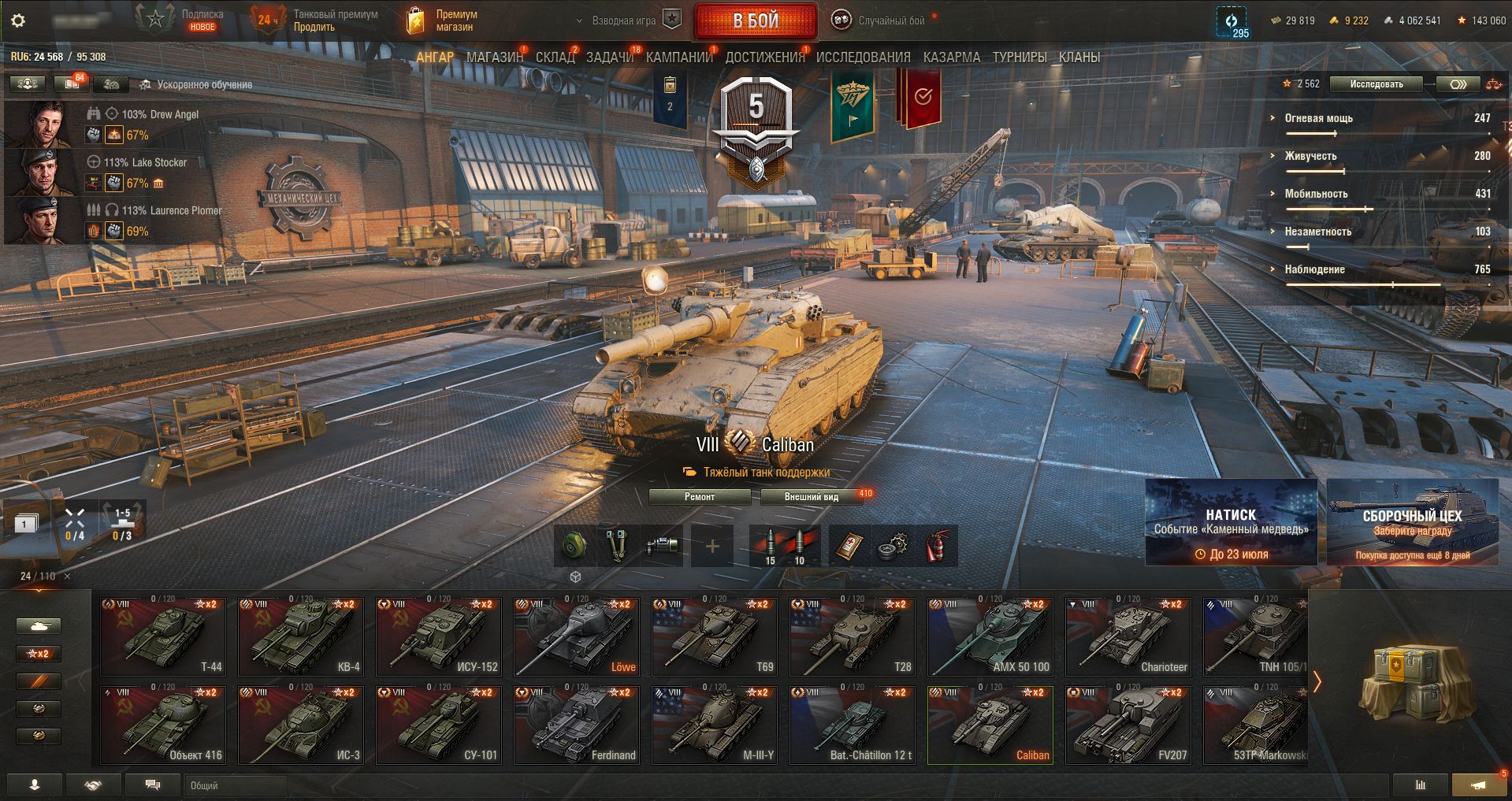Select the fire extinguisher consumable slot
Image resolution: width=1512 pixels, height=801 pixels.
tap(935, 546)
